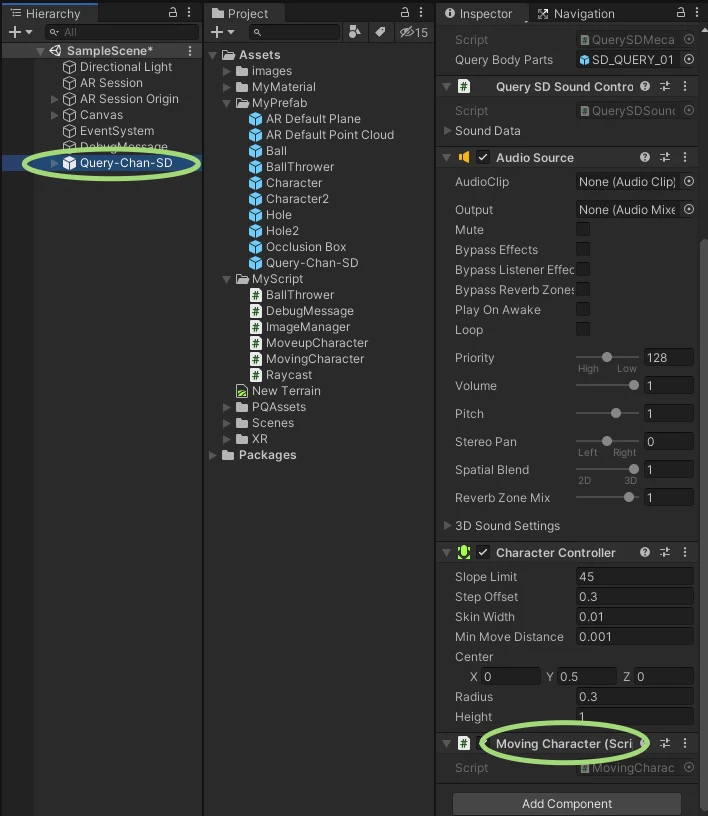Open Moving Character script component menu
The height and width of the screenshot is (816, 708).
pos(685,743)
